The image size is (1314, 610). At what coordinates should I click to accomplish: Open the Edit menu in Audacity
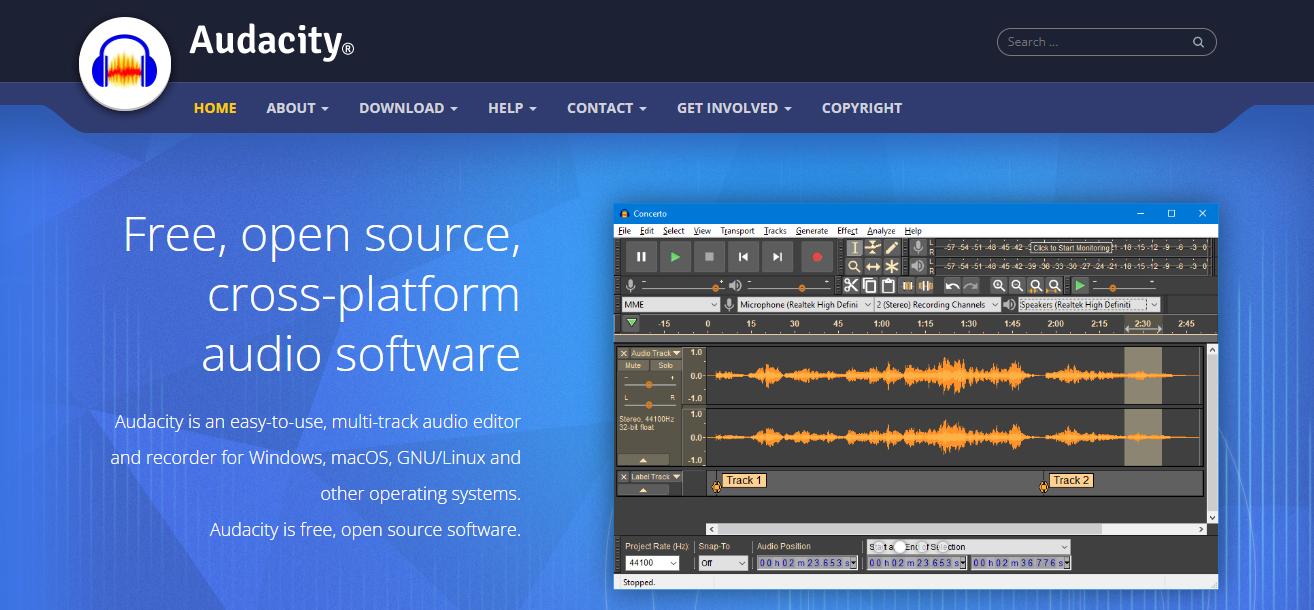click(x=647, y=231)
